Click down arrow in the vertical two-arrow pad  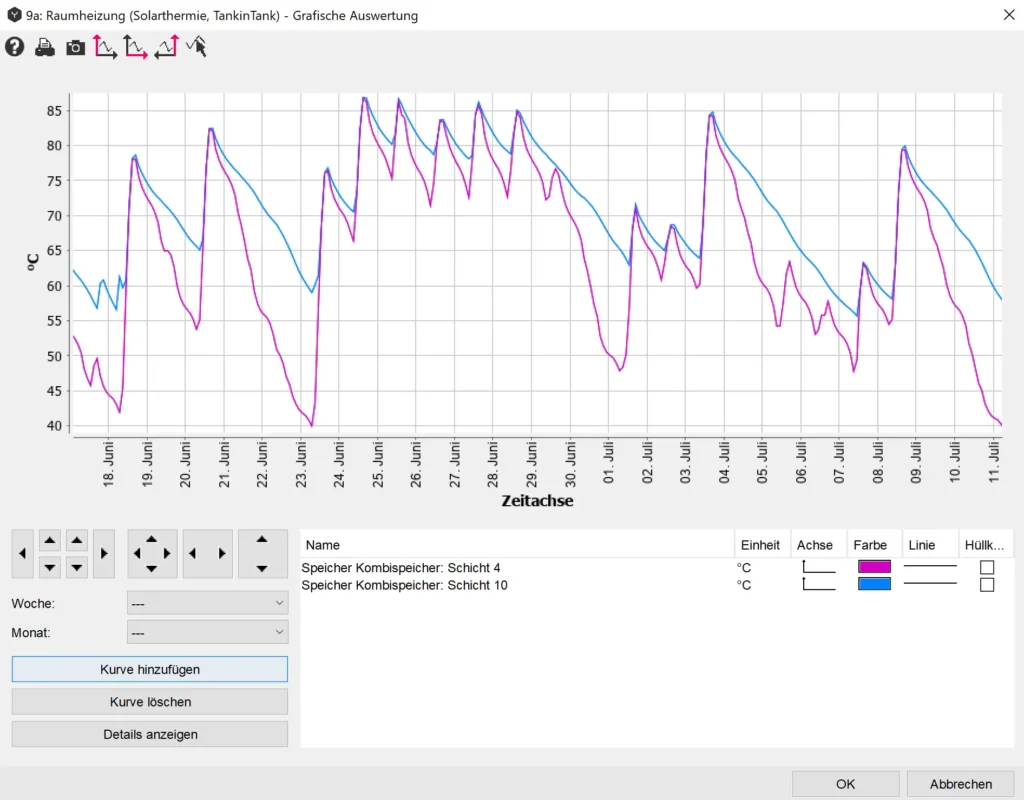(262, 569)
